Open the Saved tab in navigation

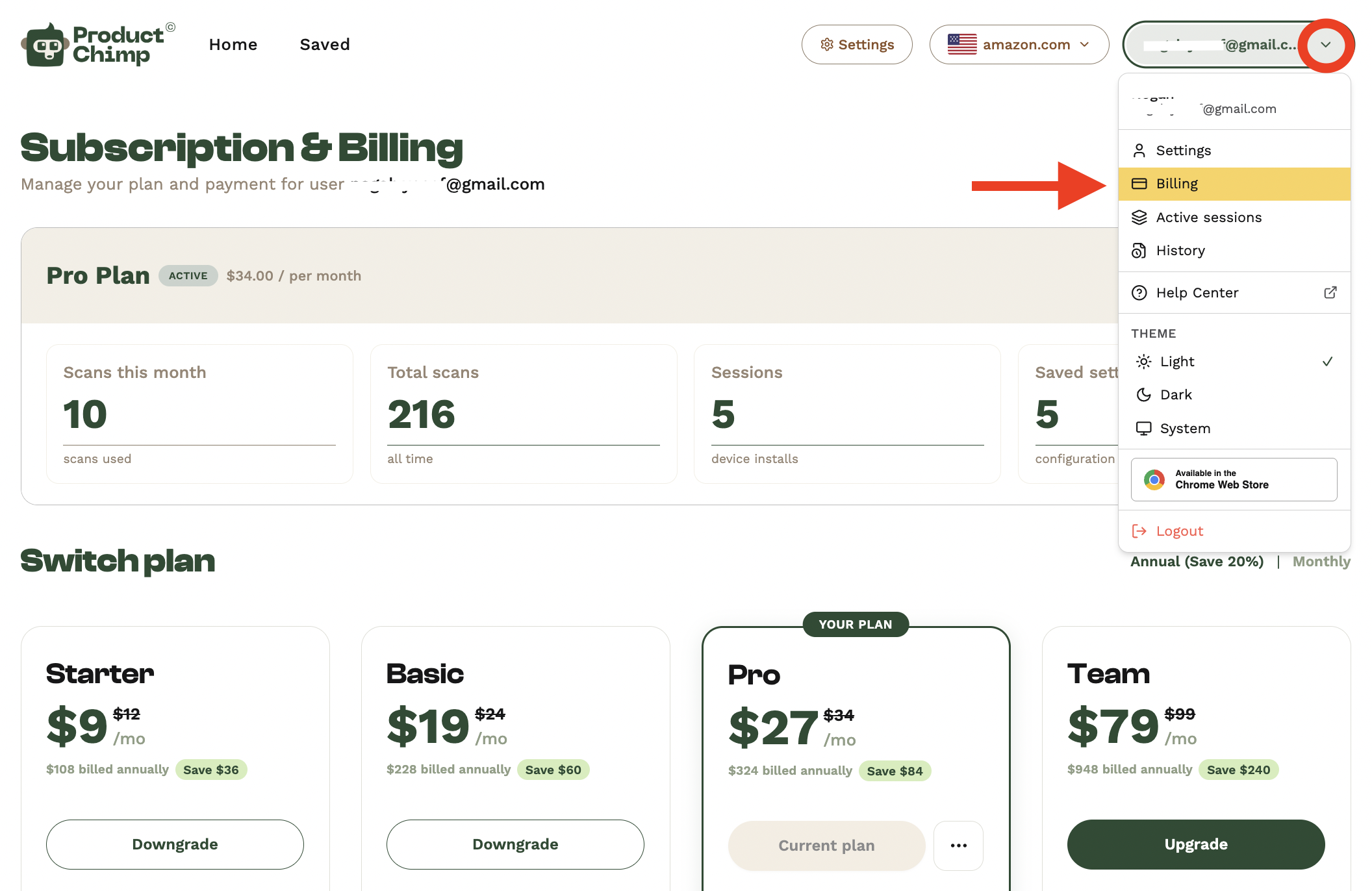[x=325, y=44]
